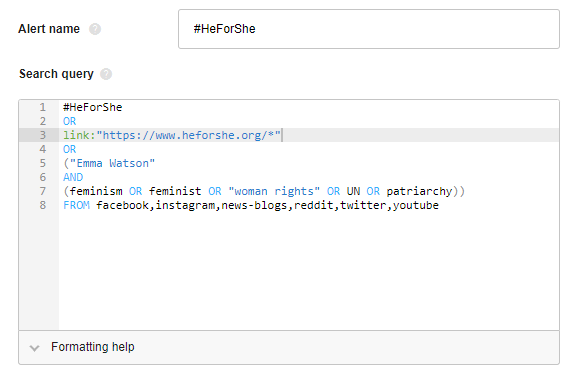Click empty area of the query editor

(309, 269)
